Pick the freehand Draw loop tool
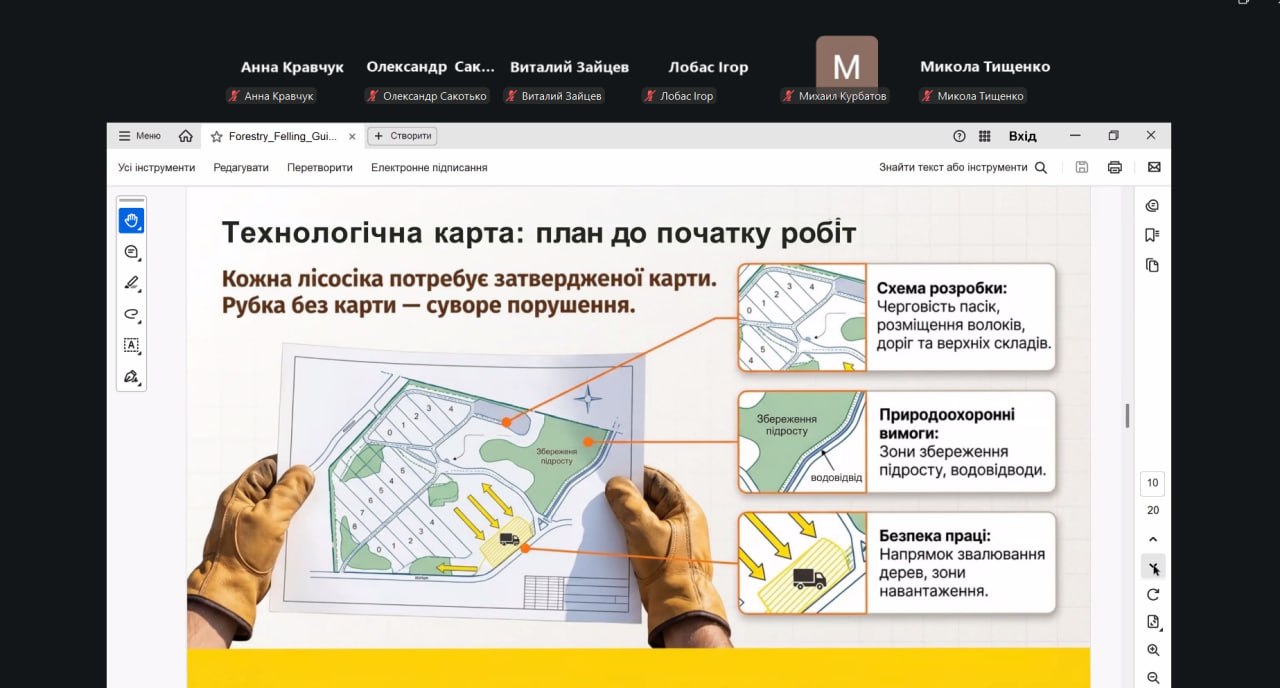The height and width of the screenshot is (688, 1280). (131, 314)
